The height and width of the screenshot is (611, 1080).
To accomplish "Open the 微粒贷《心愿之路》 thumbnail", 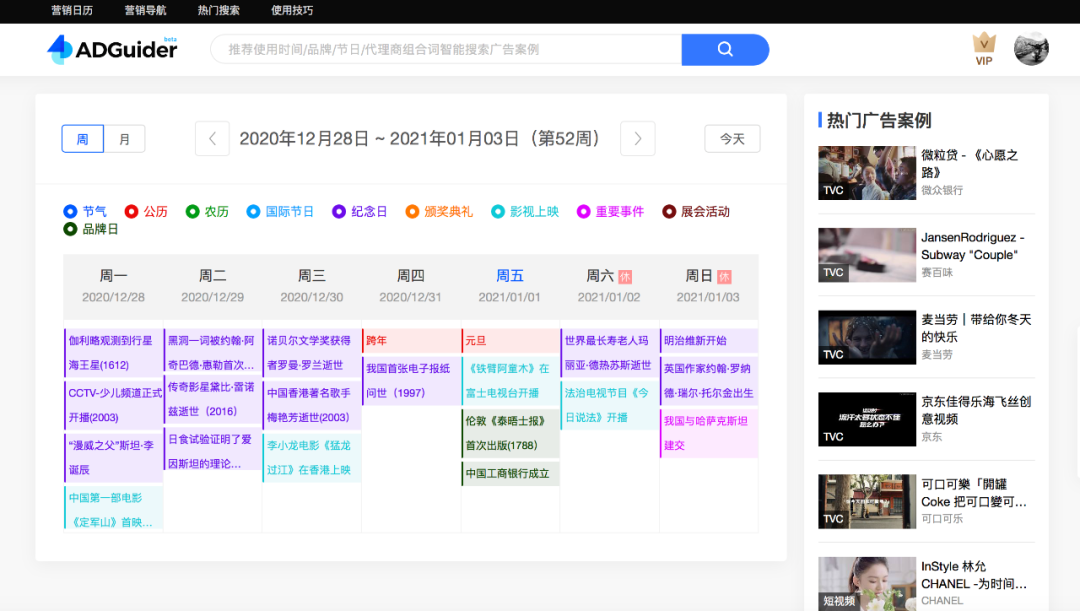I will pos(866,173).
